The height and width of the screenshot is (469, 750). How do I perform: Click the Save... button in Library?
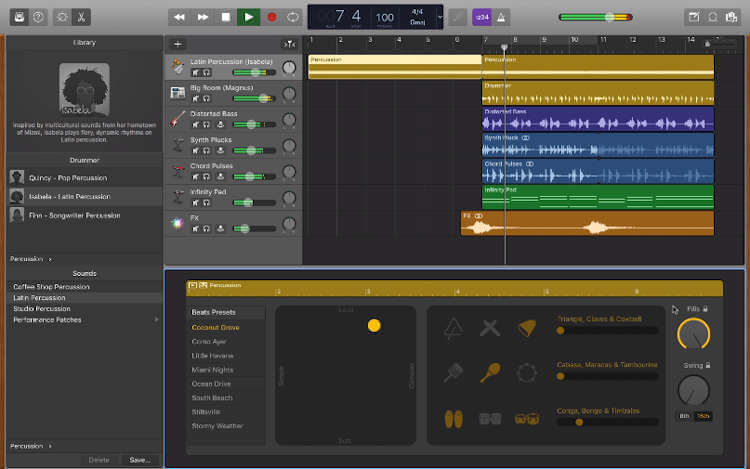coord(140,460)
